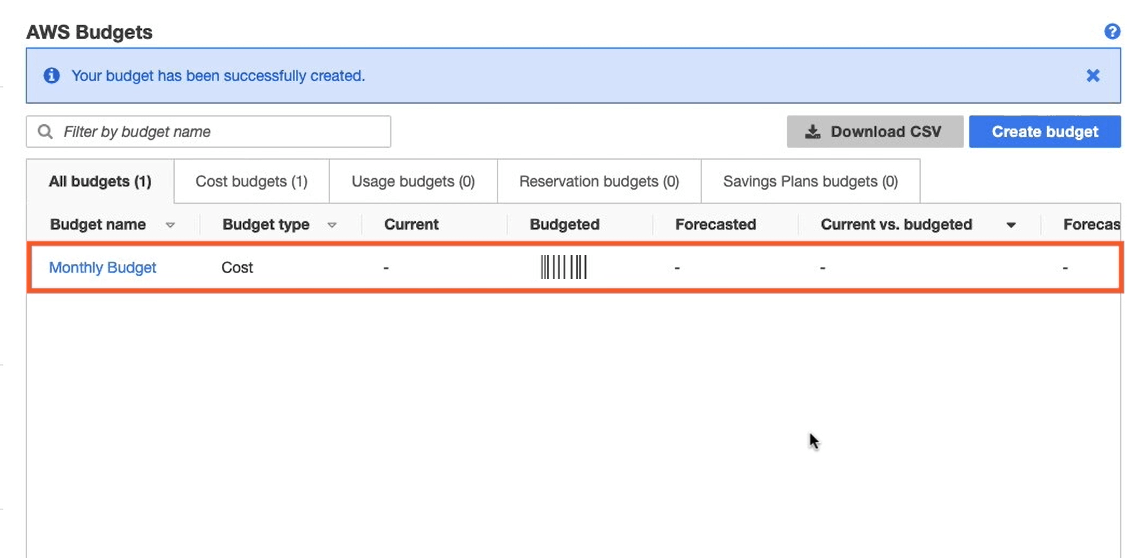This screenshot has height=558, width=1137.
Task: Click the Forecasted column header
Action: pyautogui.click(x=716, y=225)
